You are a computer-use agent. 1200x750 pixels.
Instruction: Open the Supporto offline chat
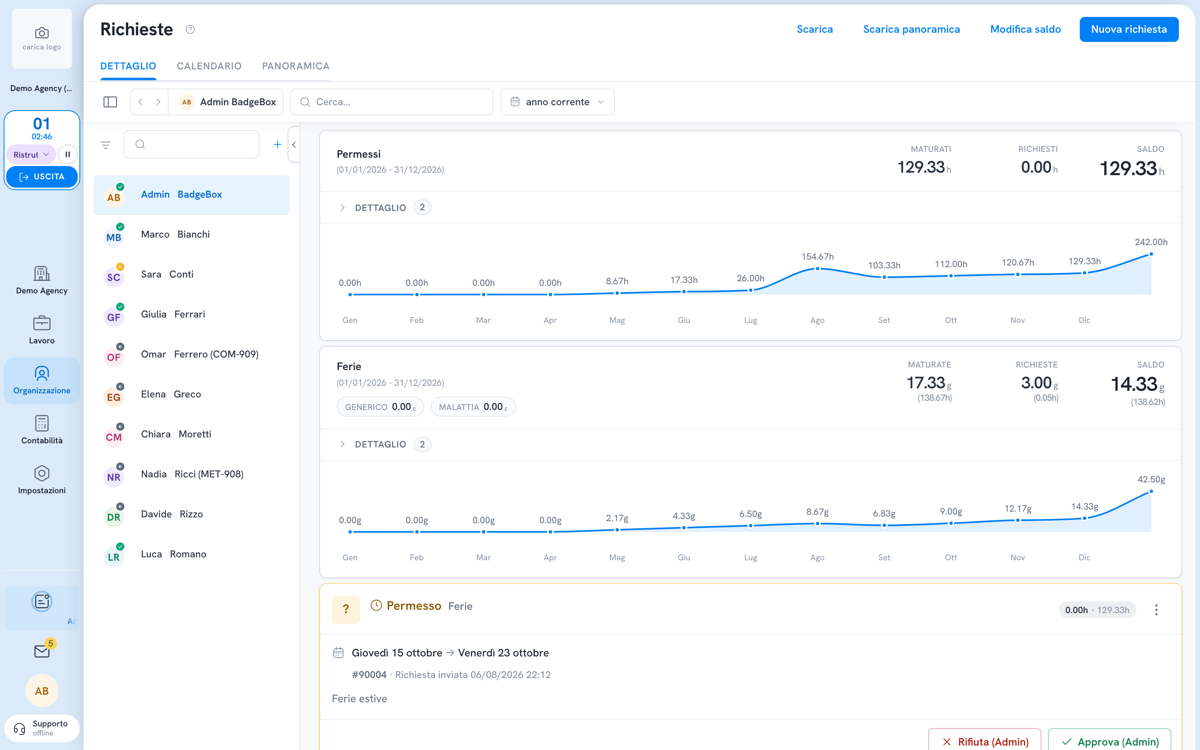pyautogui.click(x=42, y=728)
